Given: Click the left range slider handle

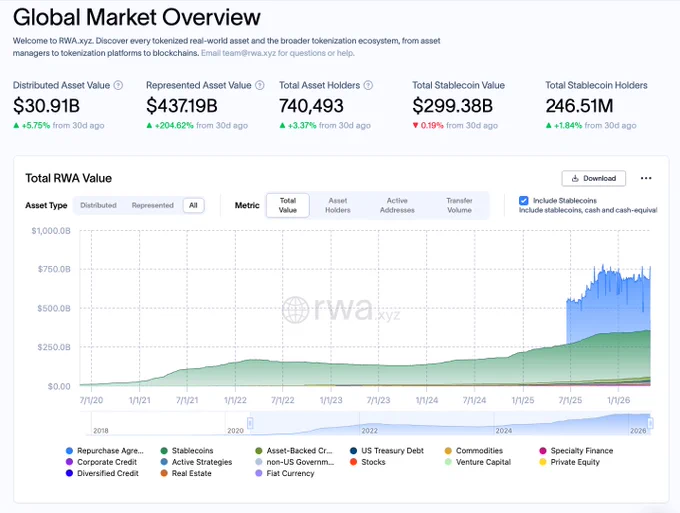Looking at the screenshot, I should [250, 423].
